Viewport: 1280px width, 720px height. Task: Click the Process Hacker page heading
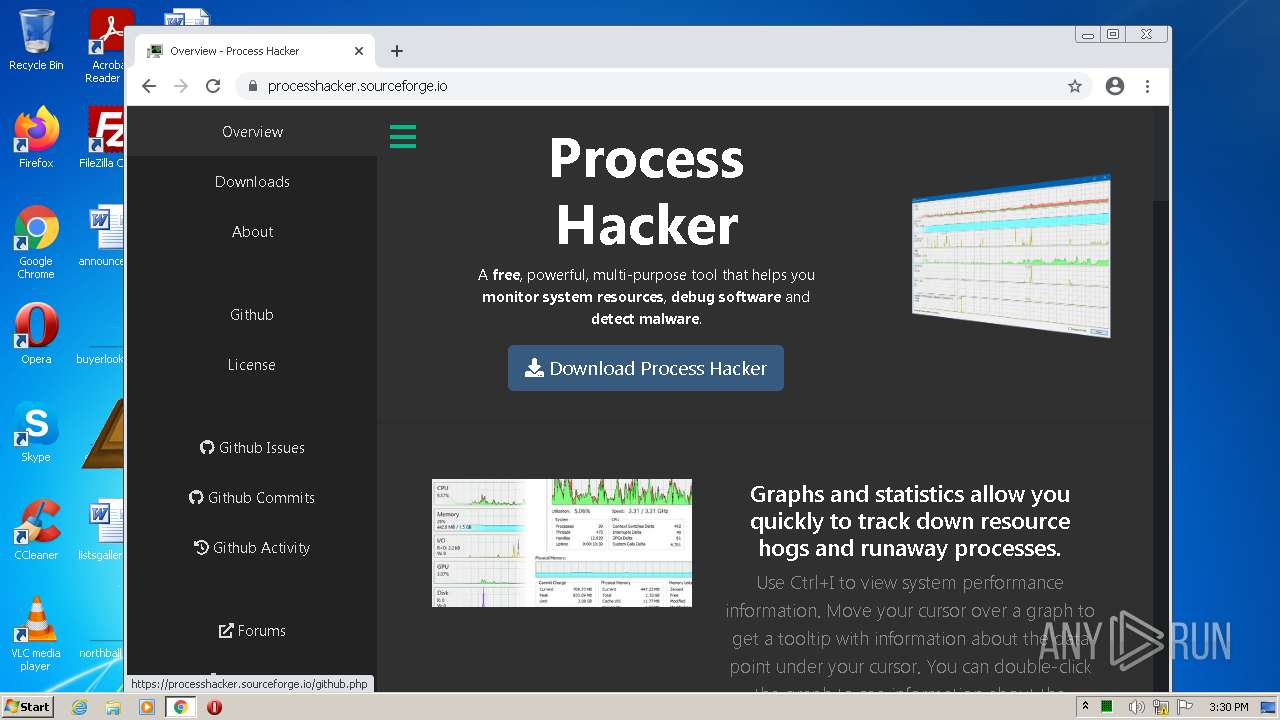coord(647,190)
